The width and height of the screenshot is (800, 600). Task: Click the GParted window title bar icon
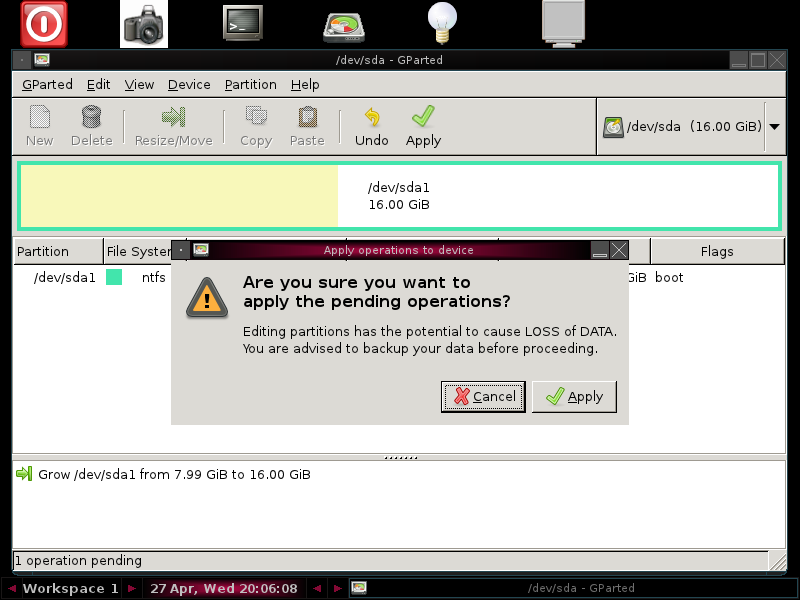(42, 60)
